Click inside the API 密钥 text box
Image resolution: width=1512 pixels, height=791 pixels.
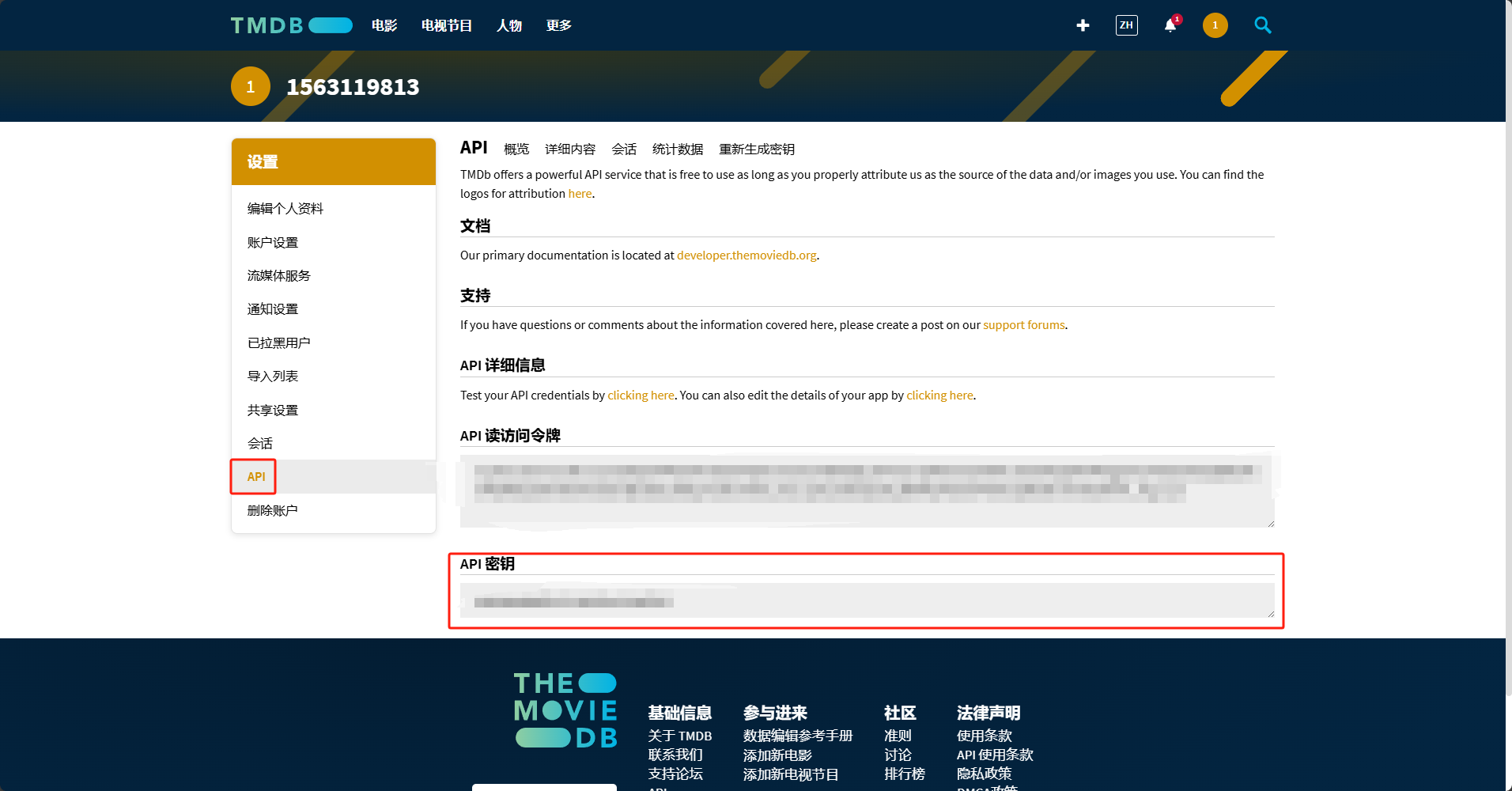click(868, 600)
